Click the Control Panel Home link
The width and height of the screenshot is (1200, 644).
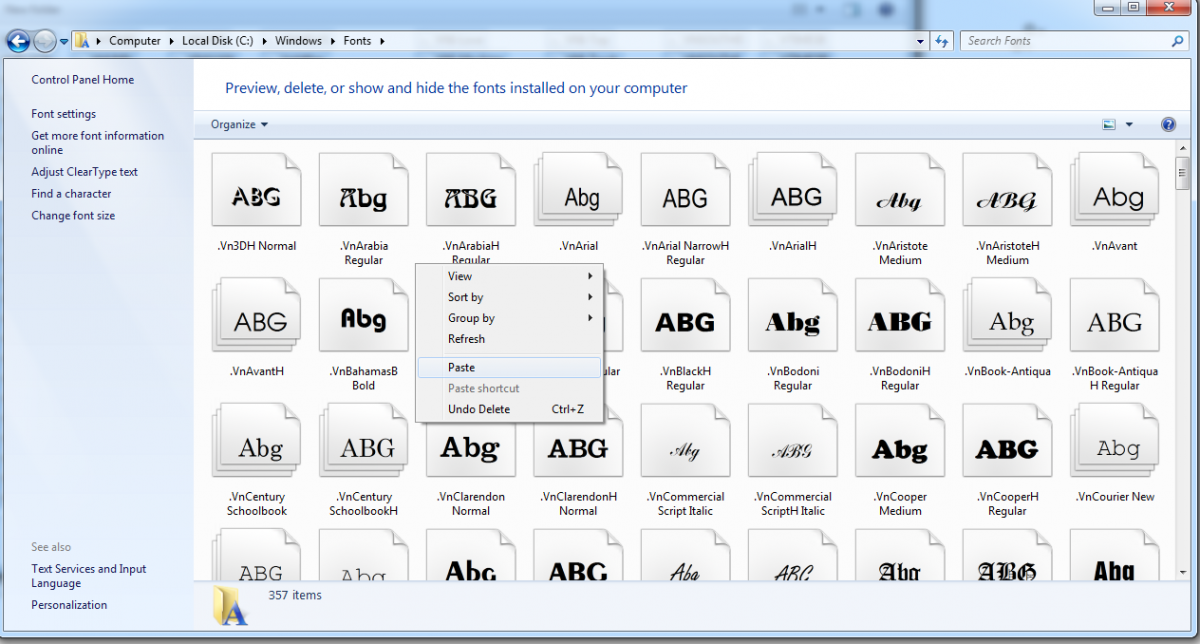click(x=82, y=80)
